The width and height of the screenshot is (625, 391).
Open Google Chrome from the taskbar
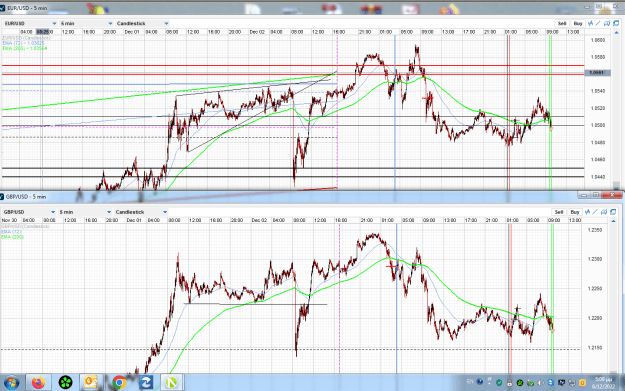coord(119,383)
